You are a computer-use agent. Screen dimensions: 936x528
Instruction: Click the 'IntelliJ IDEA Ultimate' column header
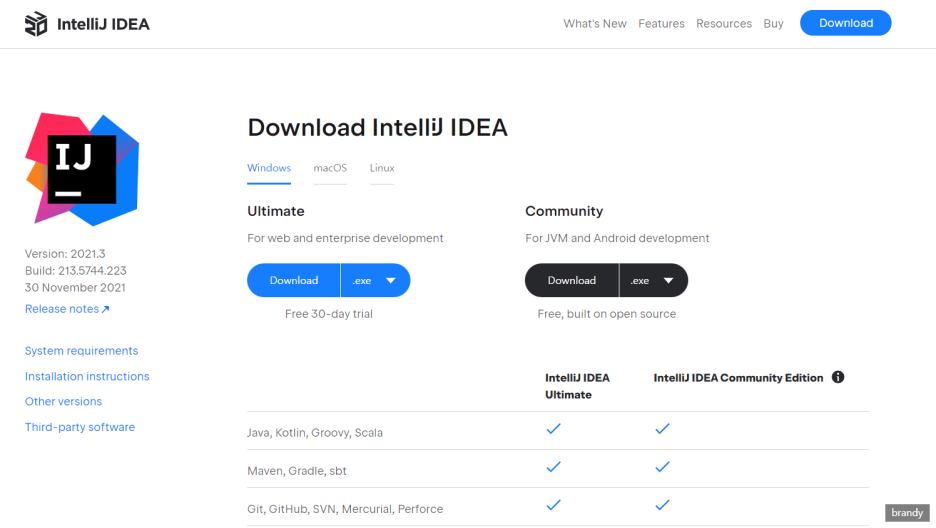point(577,386)
